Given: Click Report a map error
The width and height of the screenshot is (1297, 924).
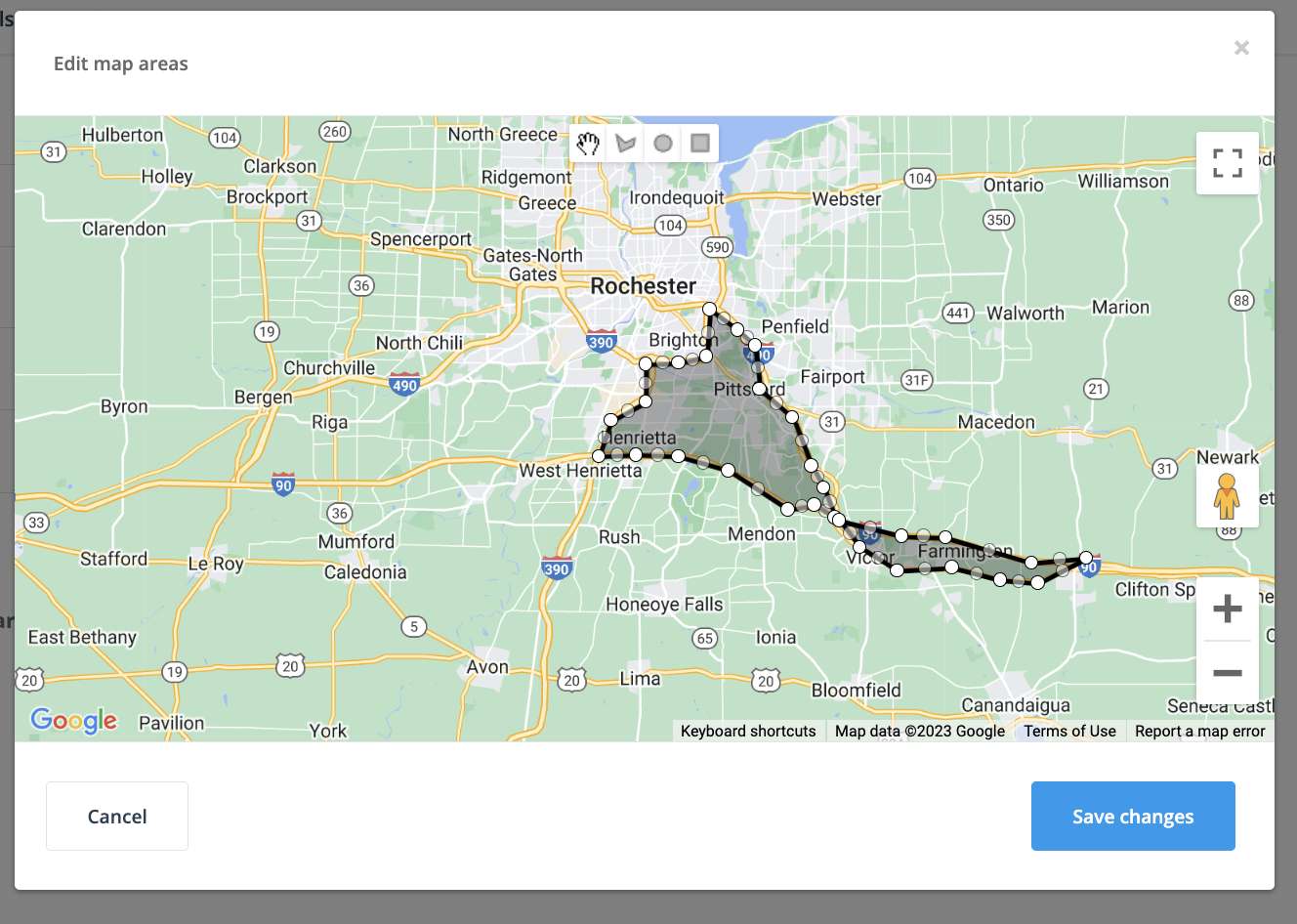Looking at the screenshot, I should click(x=1199, y=731).
